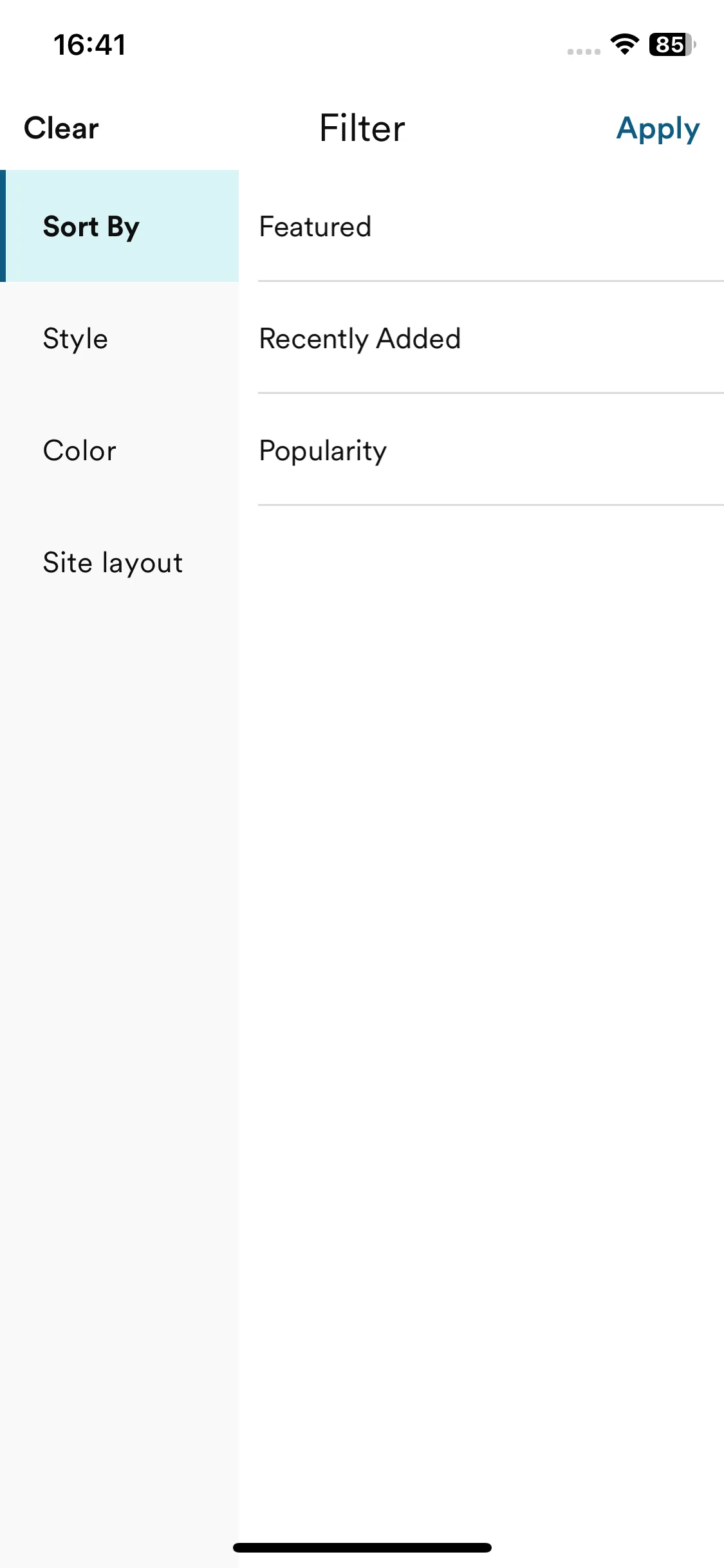Pick Popularity as sort order
724x1568 pixels.
[x=491, y=450]
